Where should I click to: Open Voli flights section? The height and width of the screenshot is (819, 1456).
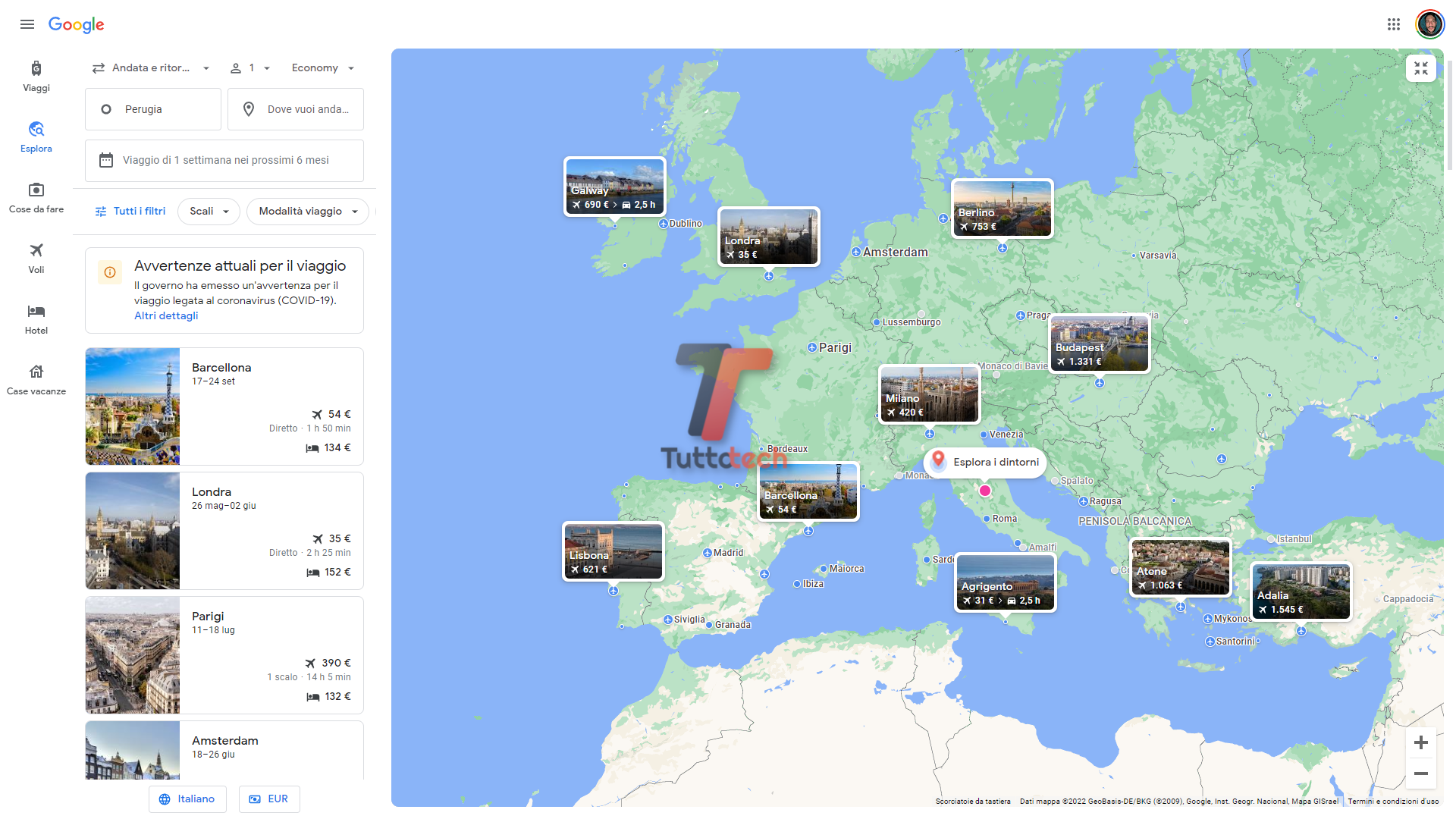[36, 258]
